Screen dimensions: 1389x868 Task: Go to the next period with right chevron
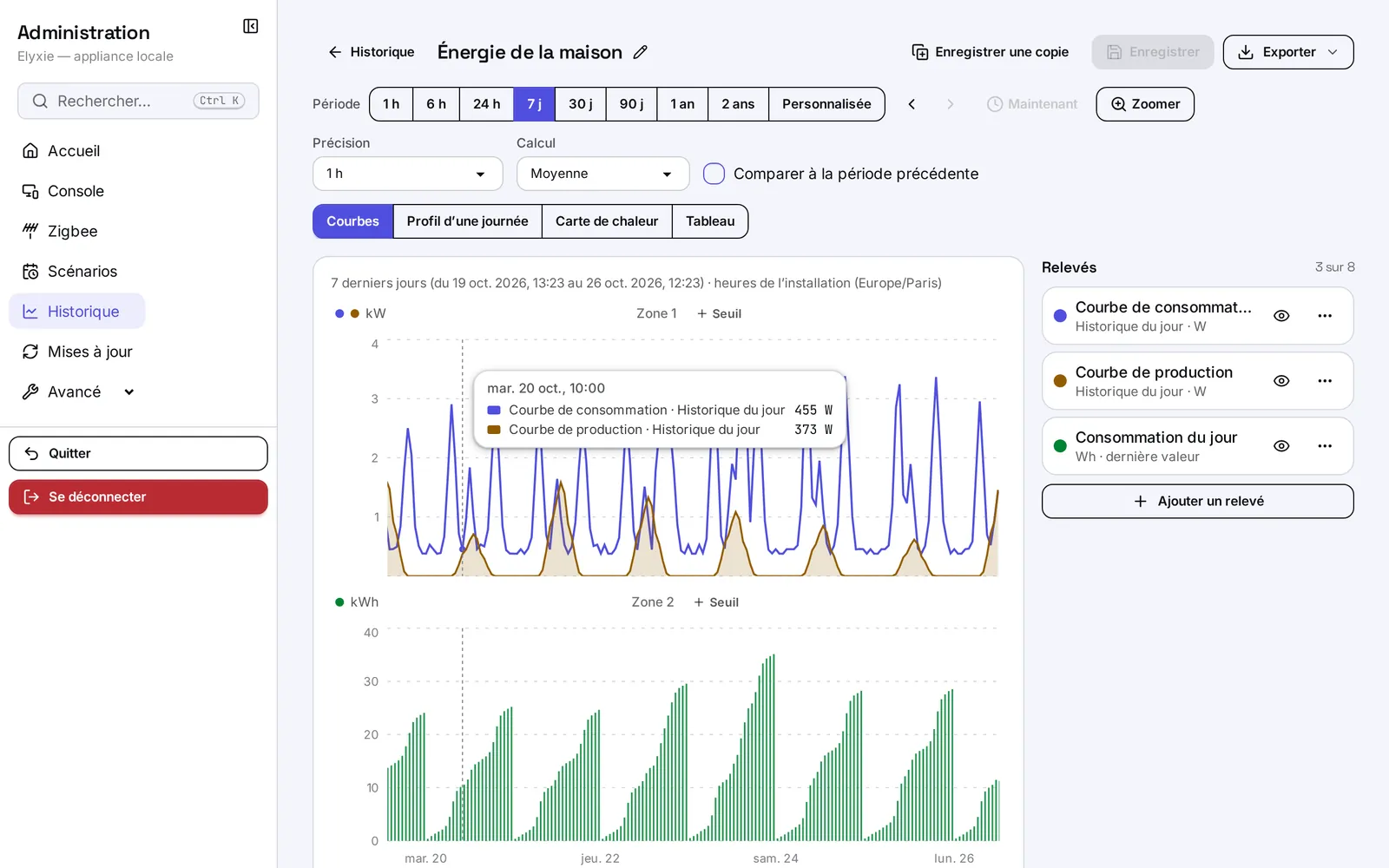pos(950,104)
